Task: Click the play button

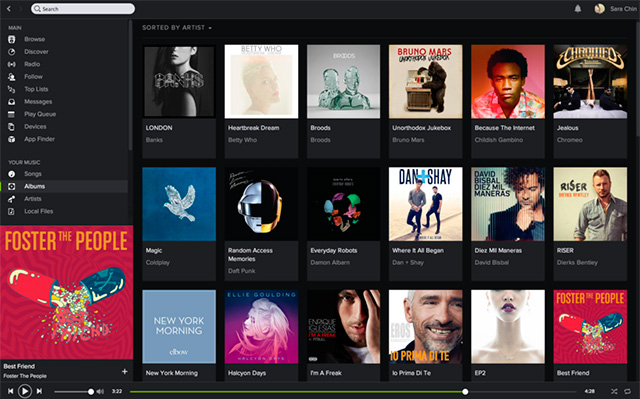Action: (x=24, y=391)
